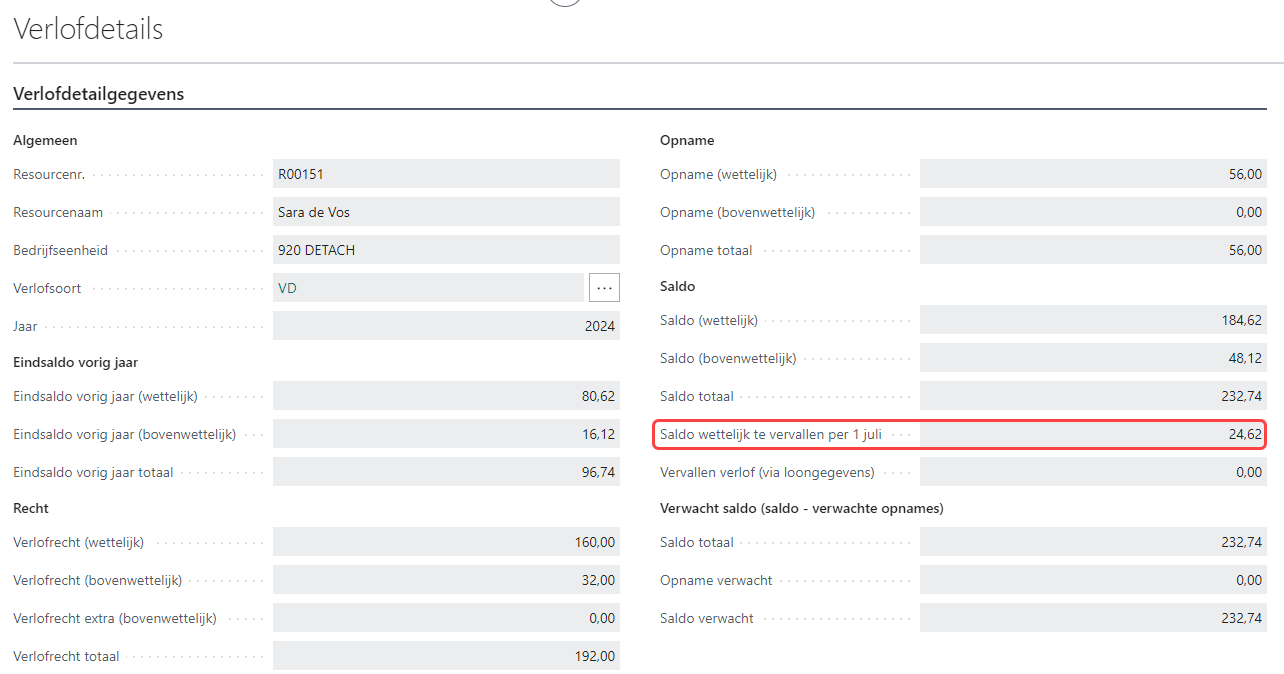Click the Saldo (wettelijk) value 184,62

point(1092,320)
